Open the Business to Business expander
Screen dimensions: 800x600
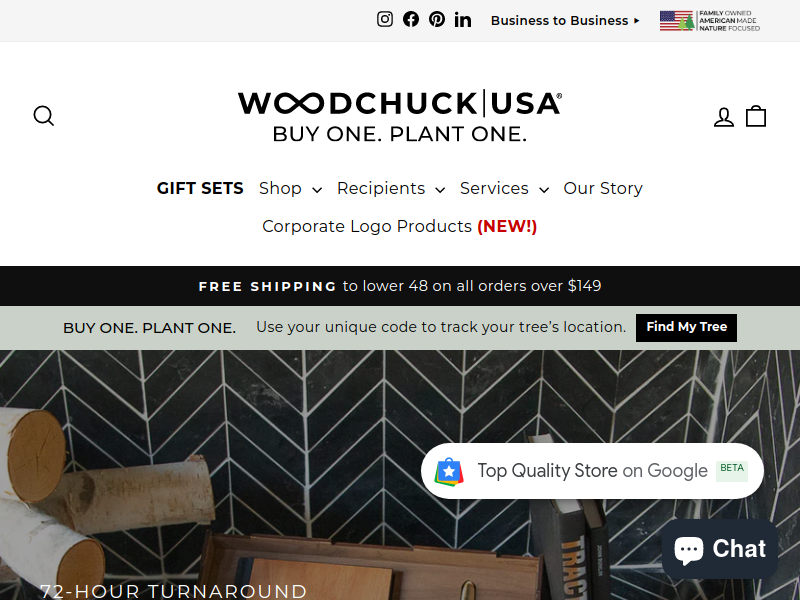click(x=565, y=20)
